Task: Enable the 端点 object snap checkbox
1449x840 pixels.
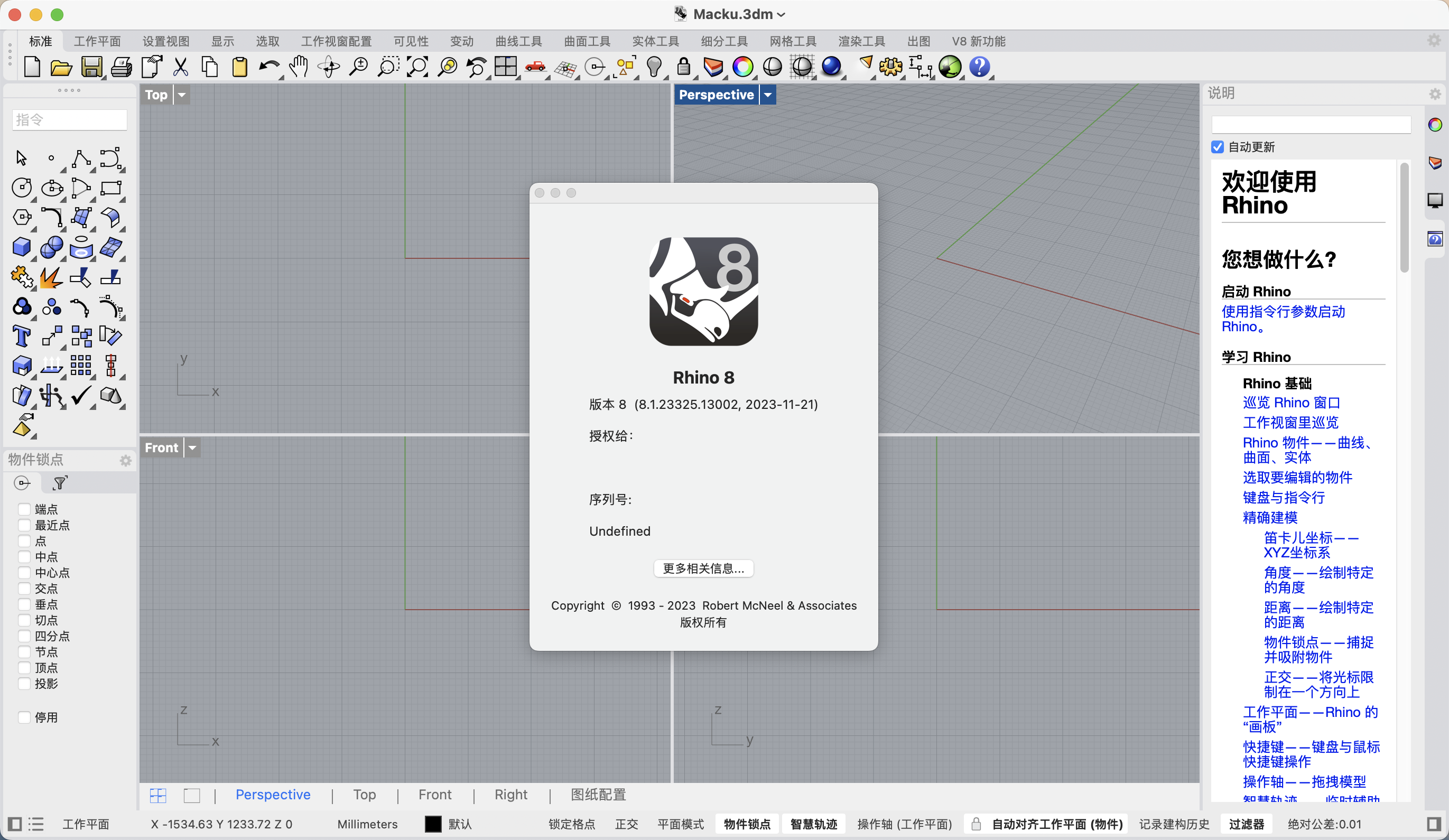Action: pyautogui.click(x=24, y=509)
